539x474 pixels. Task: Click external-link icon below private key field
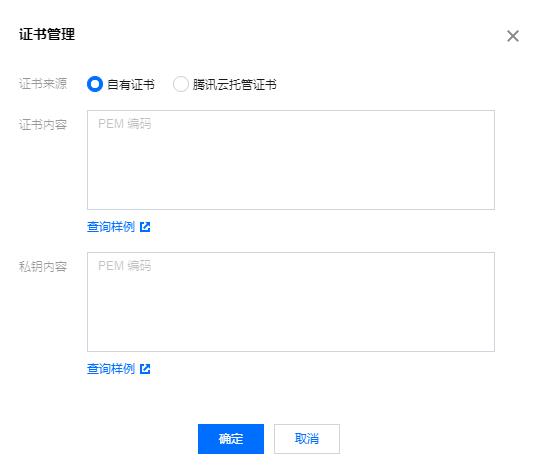tap(145, 369)
